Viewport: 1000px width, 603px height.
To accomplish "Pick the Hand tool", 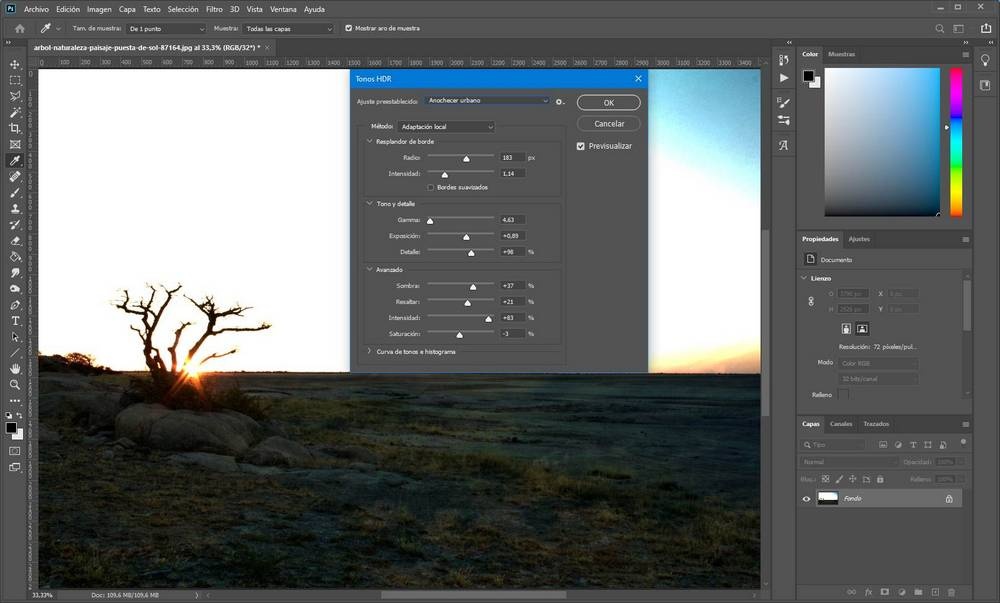I will pos(15,368).
